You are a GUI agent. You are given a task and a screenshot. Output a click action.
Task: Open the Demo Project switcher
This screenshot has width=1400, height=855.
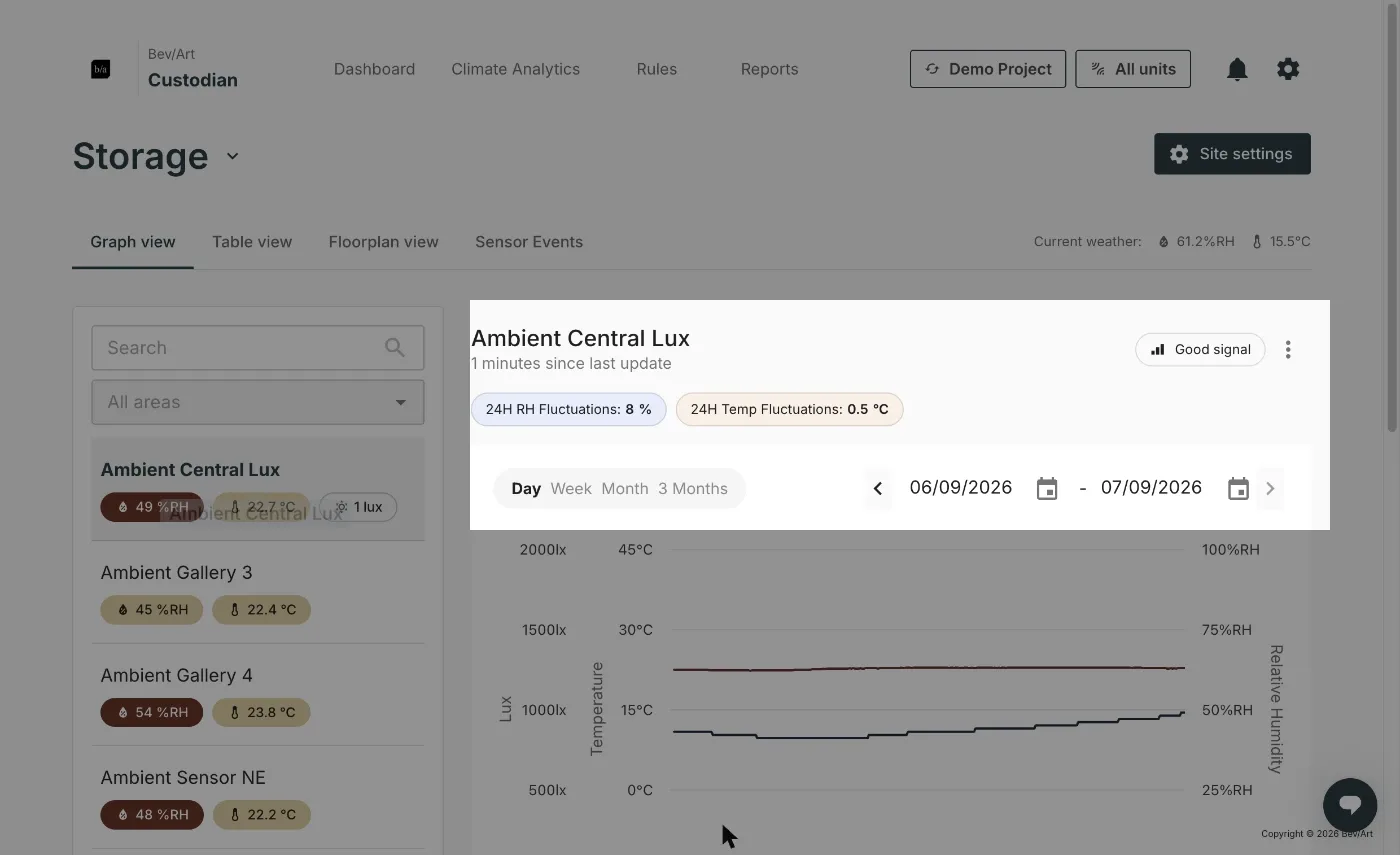coord(988,69)
